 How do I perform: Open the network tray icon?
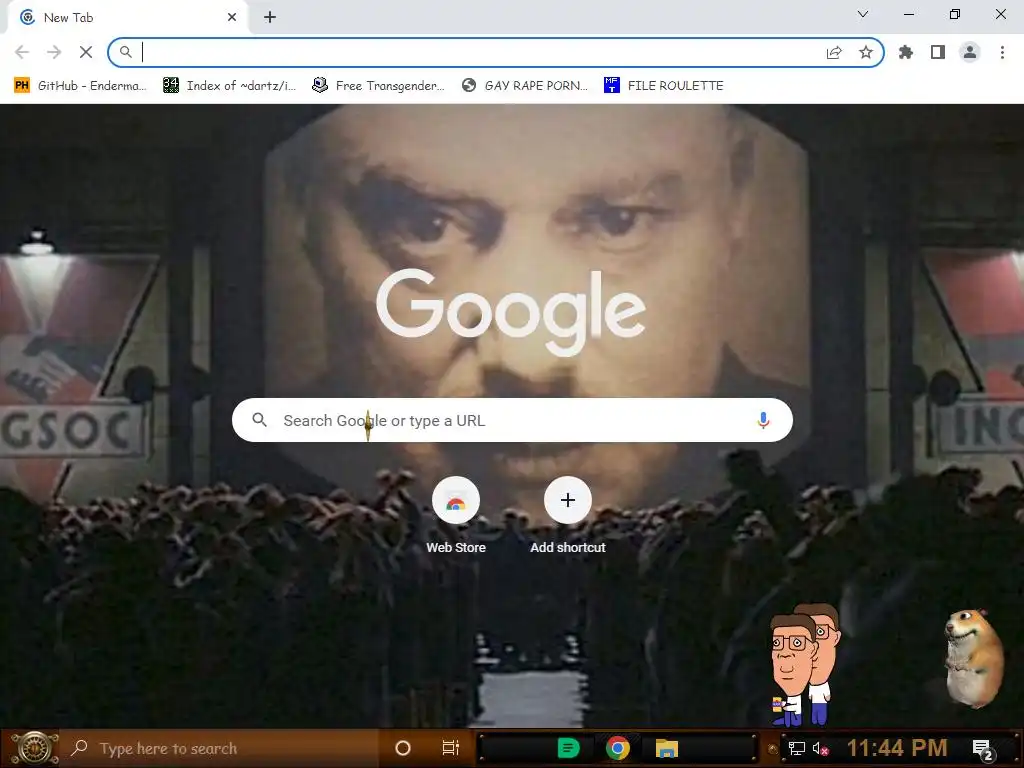pyautogui.click(x=797, y=748)
